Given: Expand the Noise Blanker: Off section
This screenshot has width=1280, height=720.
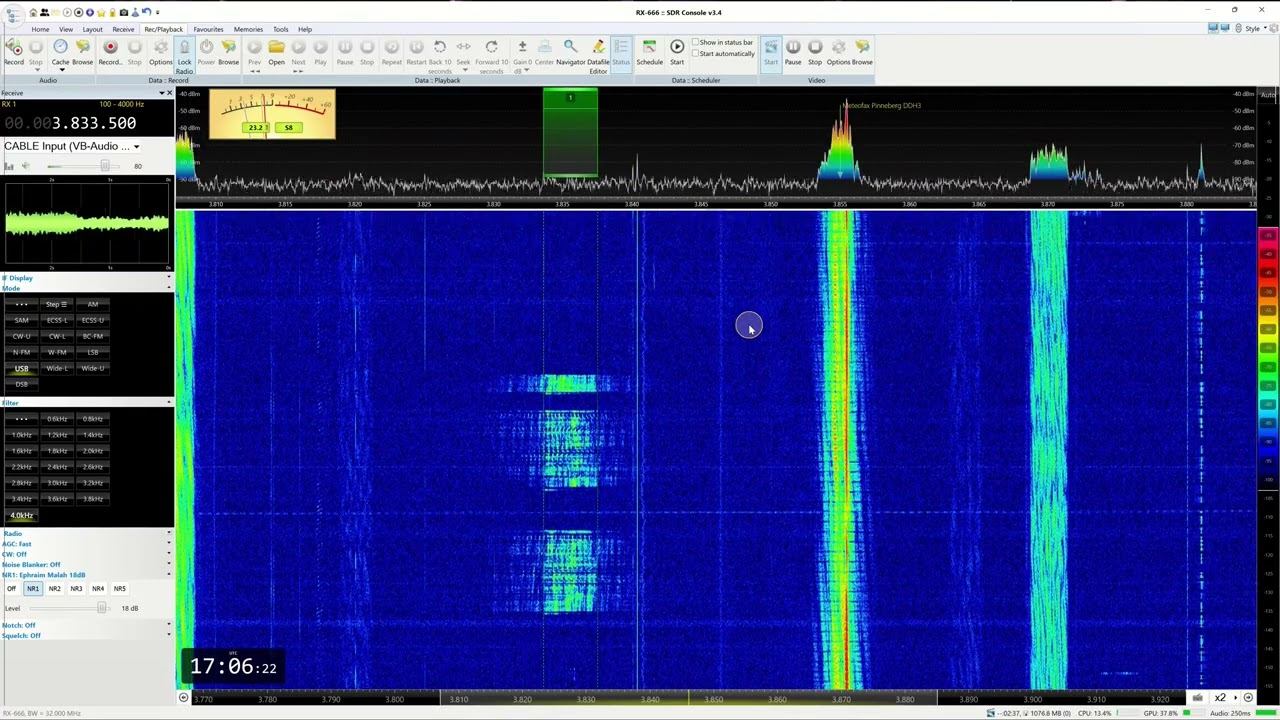Looking at the screenshot, I should click(168, 564).
